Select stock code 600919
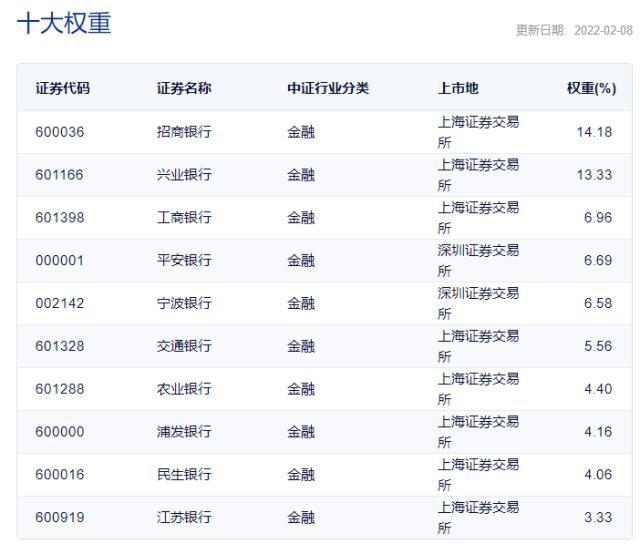Screen dimensions: 640x544 (x=60, y=517)
